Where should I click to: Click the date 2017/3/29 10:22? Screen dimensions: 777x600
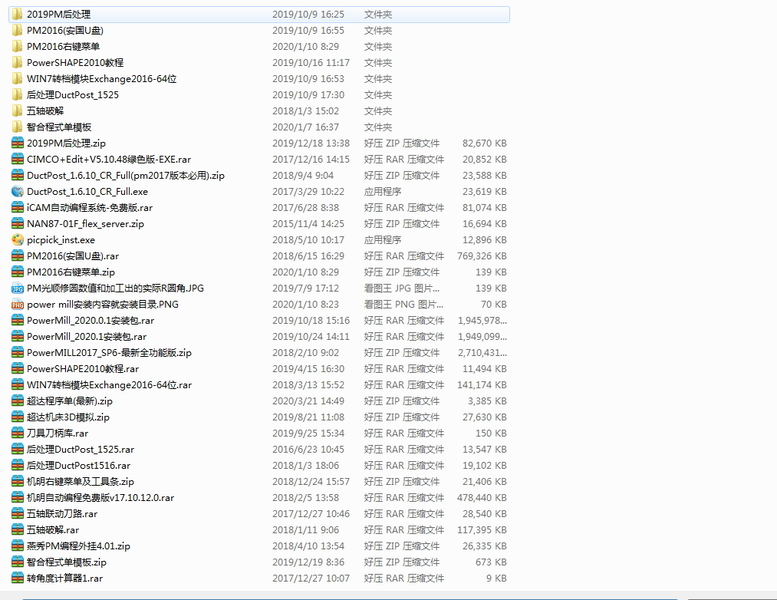coord(308,191)
